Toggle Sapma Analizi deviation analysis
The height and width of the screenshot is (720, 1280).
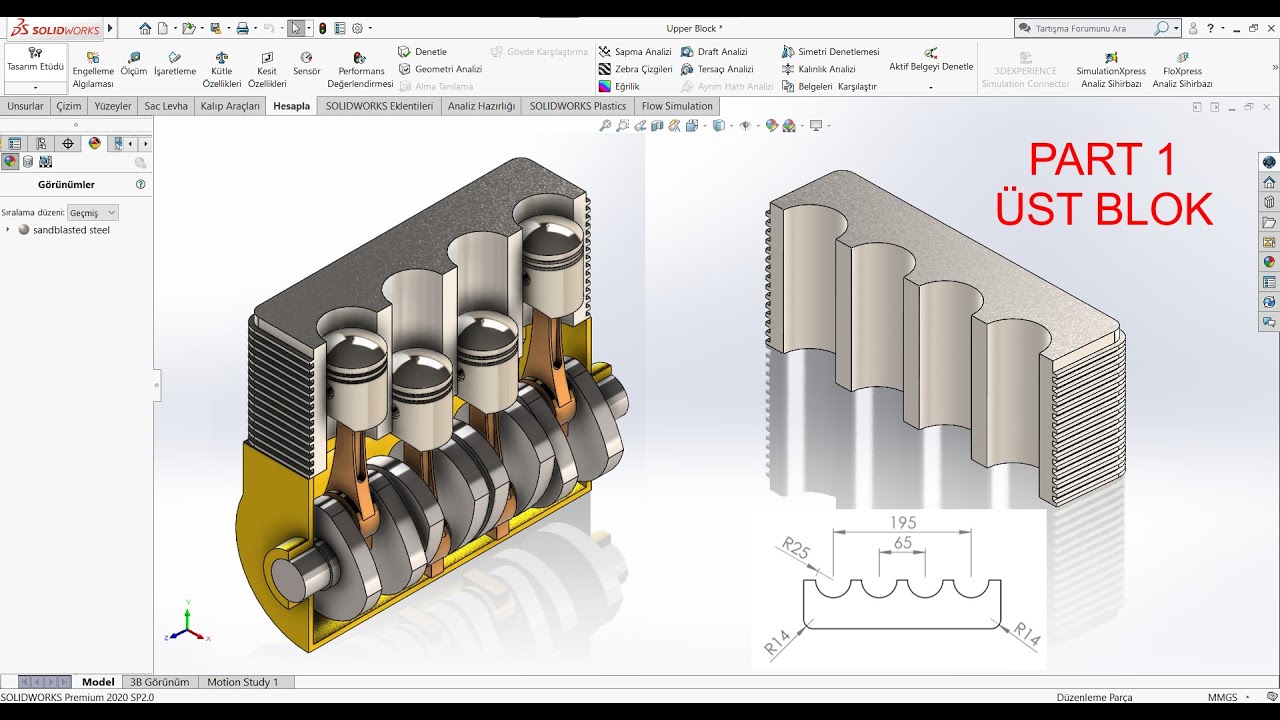click(x=635, y=51)
